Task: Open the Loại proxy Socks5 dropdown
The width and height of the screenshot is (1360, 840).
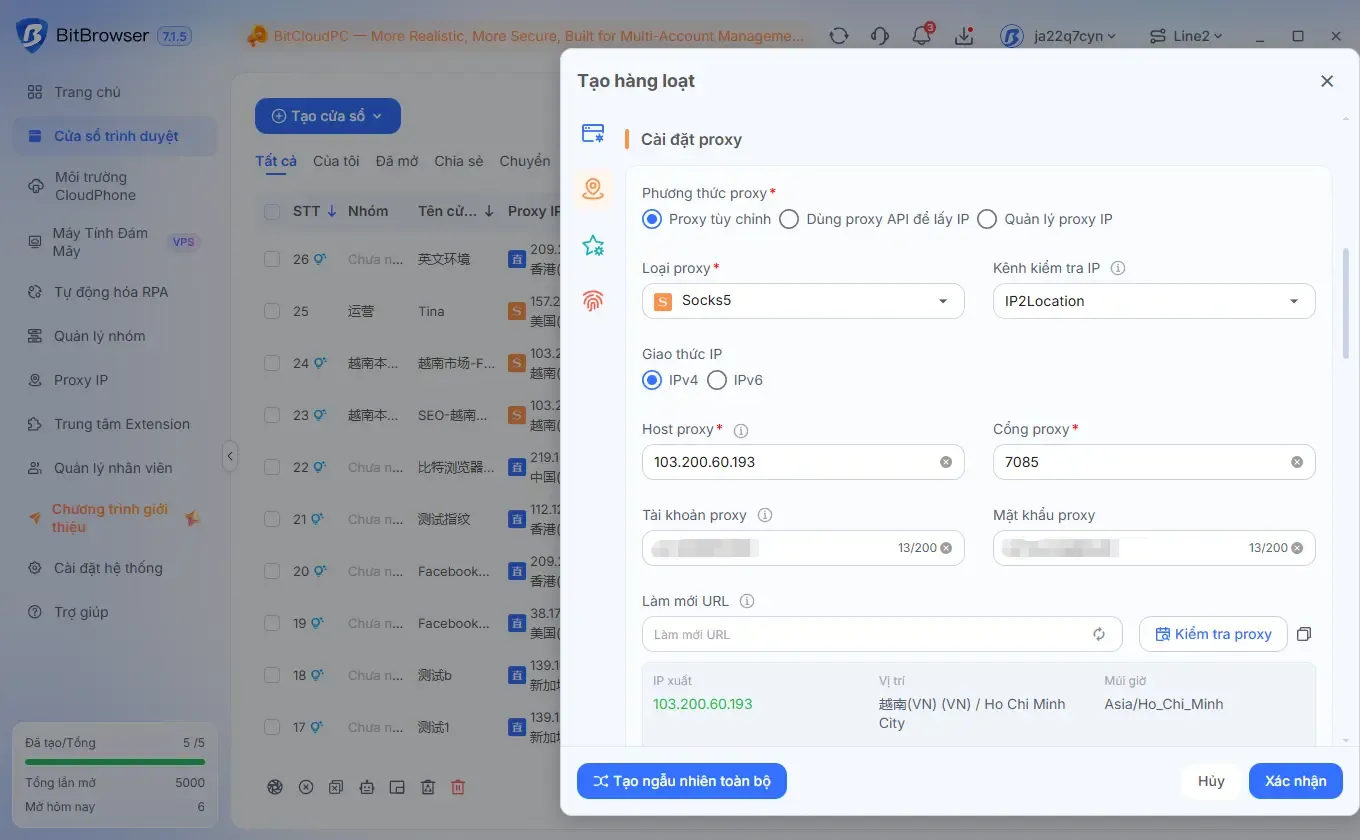Action: pyautogui.click(x=803, y=301)
